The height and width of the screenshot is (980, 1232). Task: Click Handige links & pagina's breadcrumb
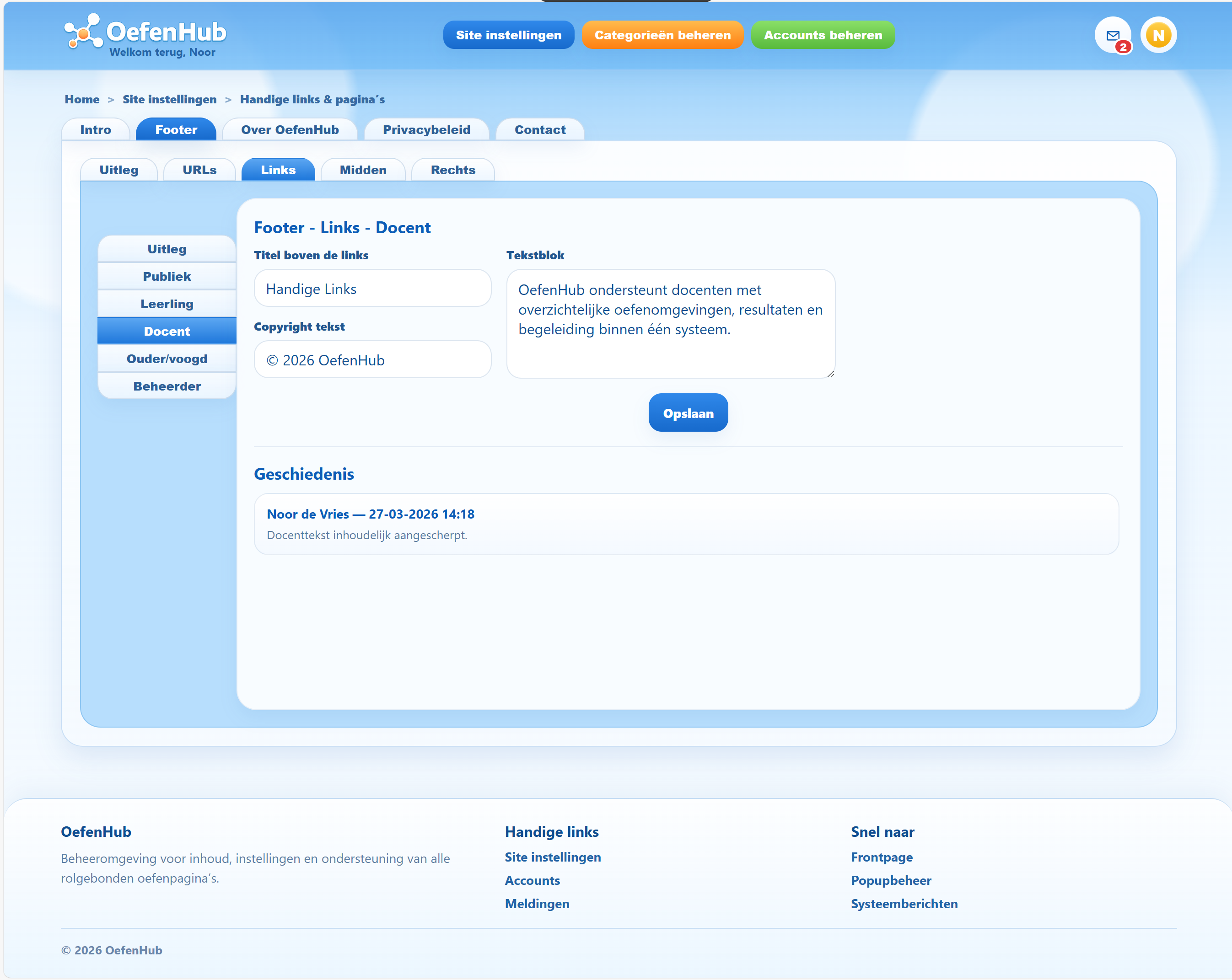pos(312,99)
